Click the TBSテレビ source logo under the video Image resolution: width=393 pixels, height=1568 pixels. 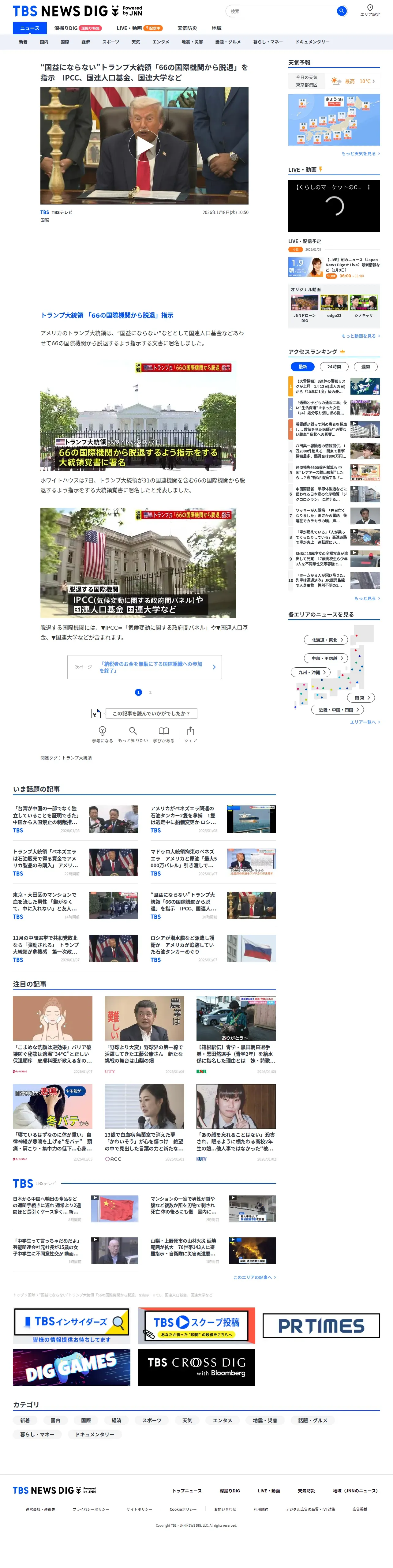[56, 212]
